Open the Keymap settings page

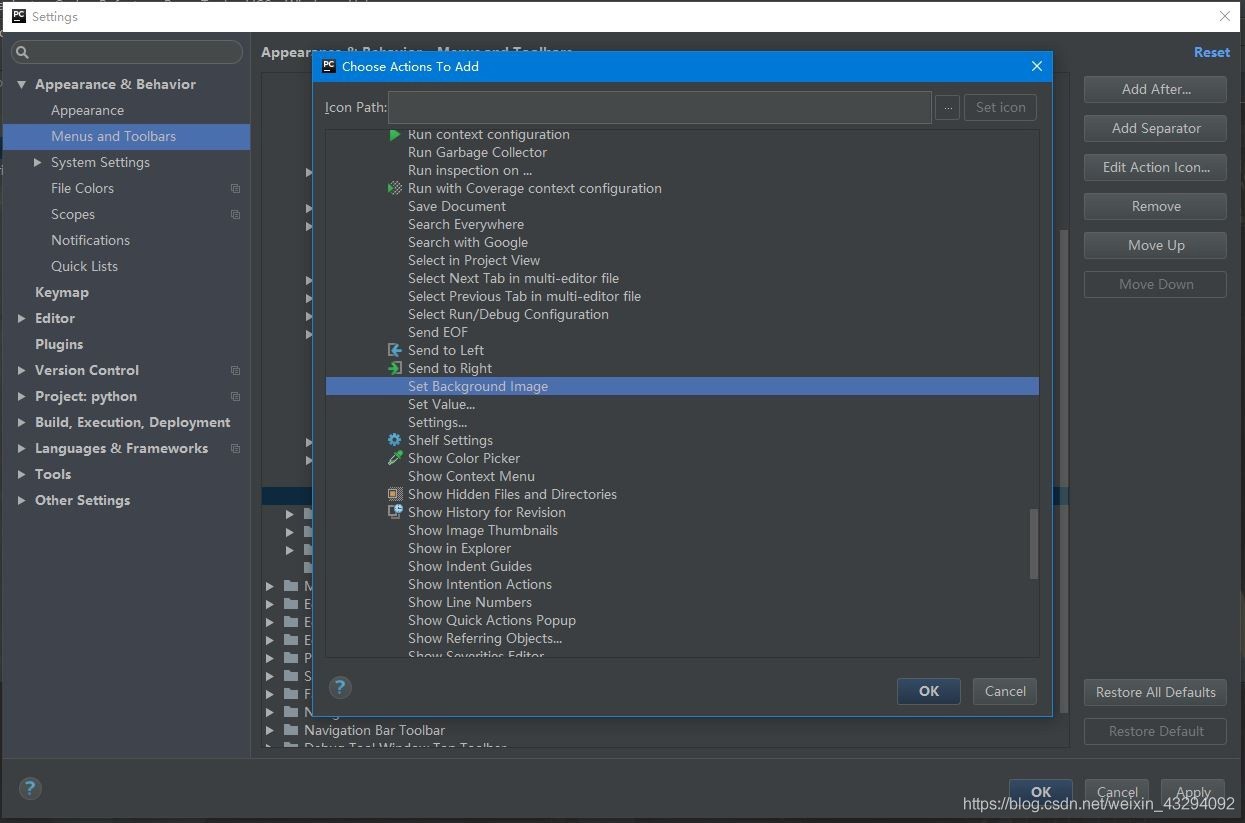point(61,292)
